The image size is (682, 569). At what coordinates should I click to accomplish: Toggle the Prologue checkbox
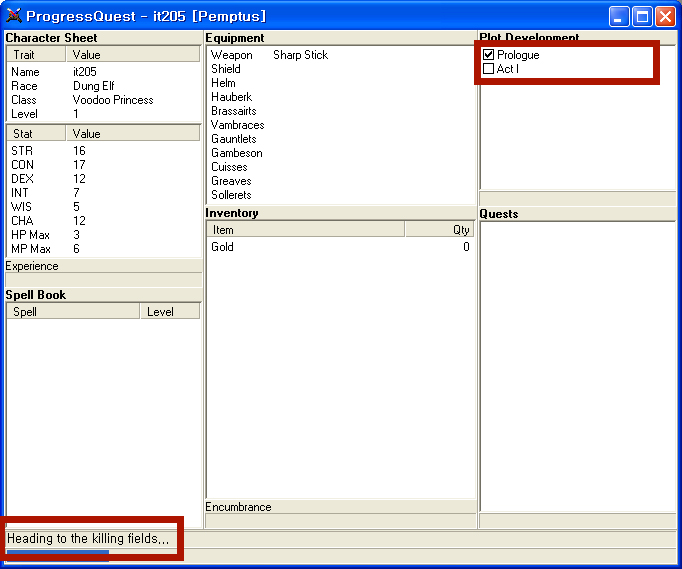(x=488, y=55)
